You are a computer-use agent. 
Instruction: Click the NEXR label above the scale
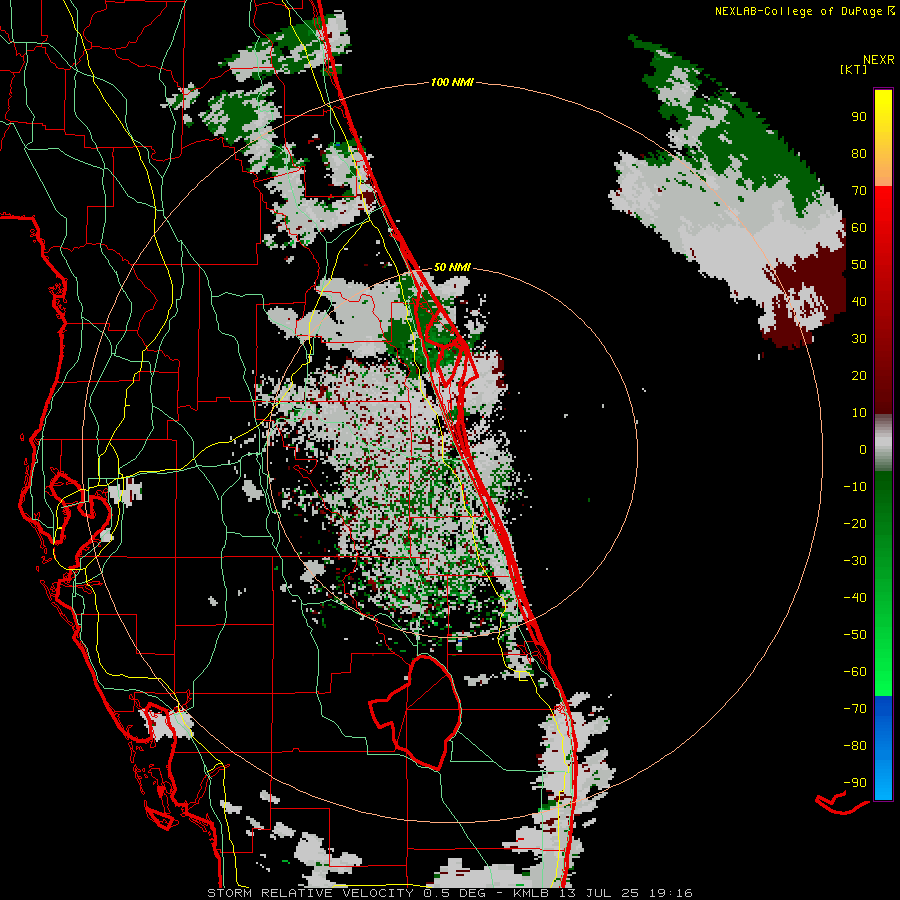click(x=879, y=60)
